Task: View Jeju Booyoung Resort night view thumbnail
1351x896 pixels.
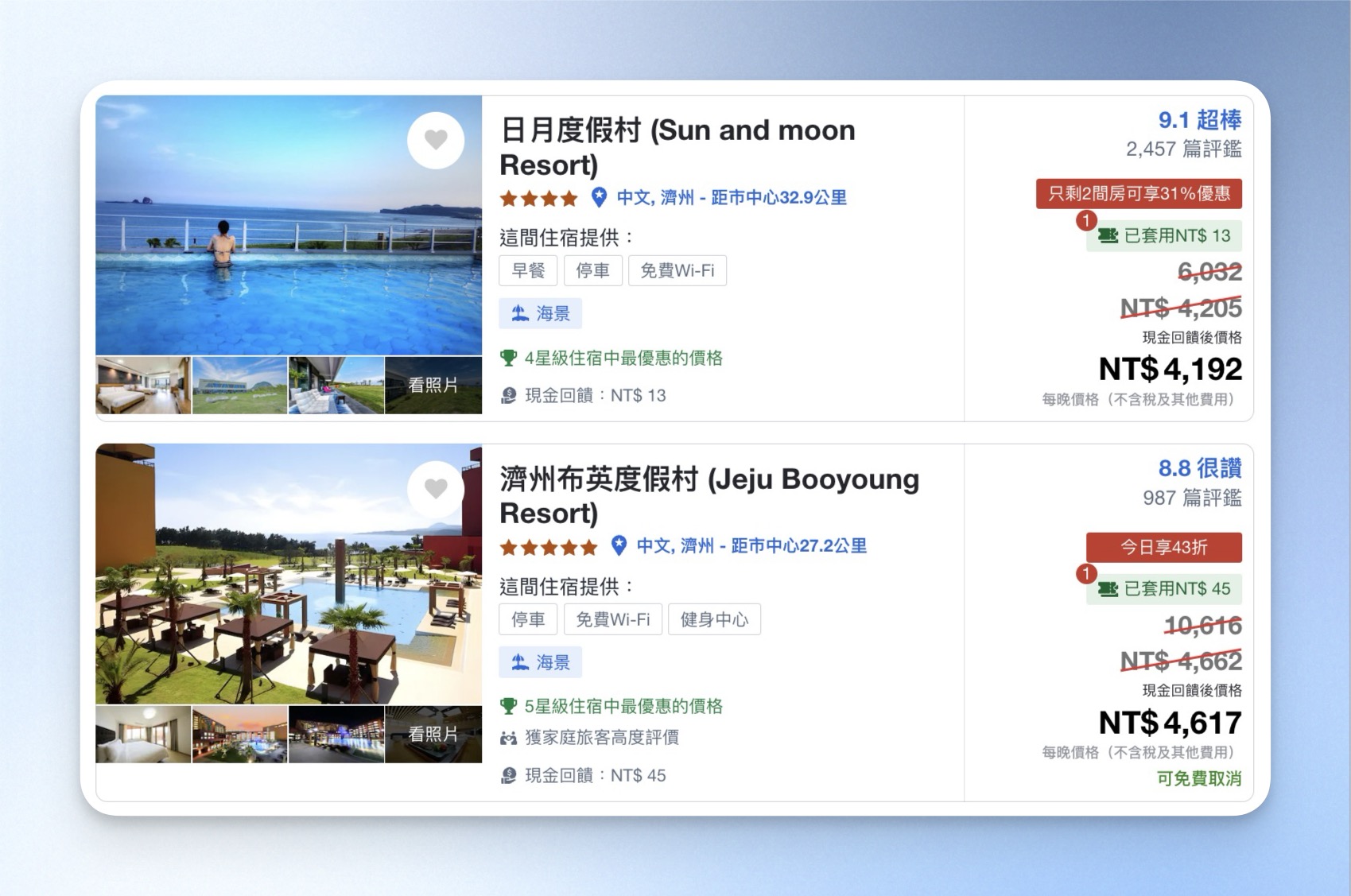Action: (x=336, y=735)
